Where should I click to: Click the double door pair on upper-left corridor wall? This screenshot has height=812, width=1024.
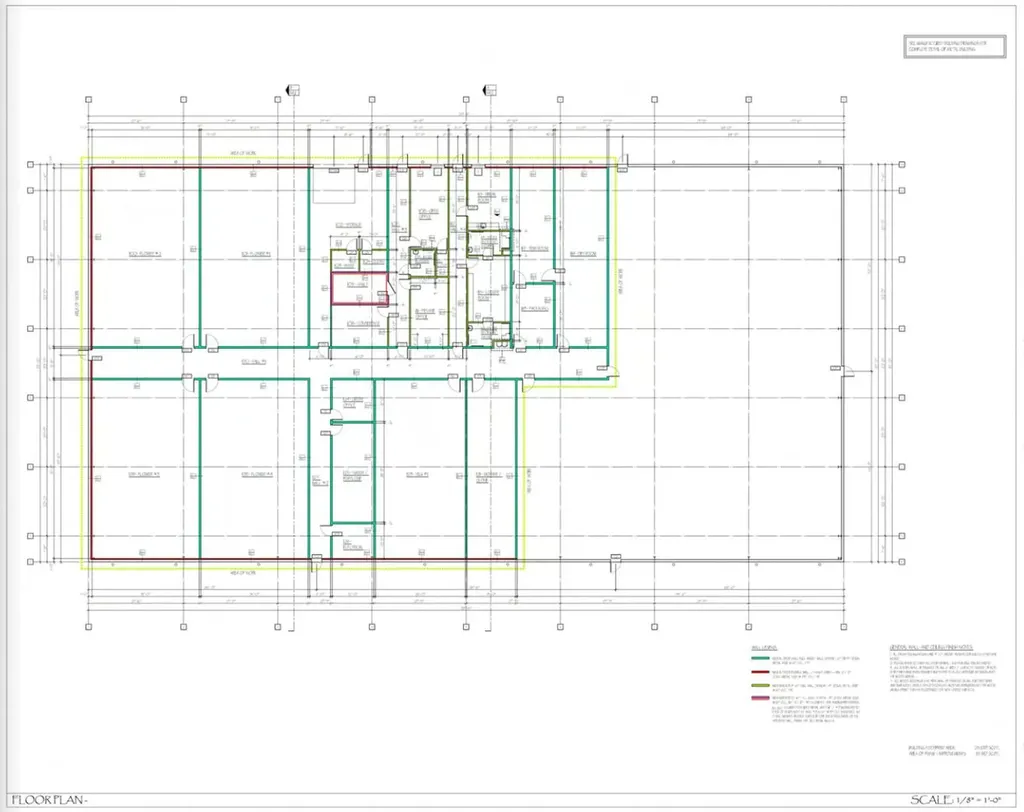(x=200, y=341)
